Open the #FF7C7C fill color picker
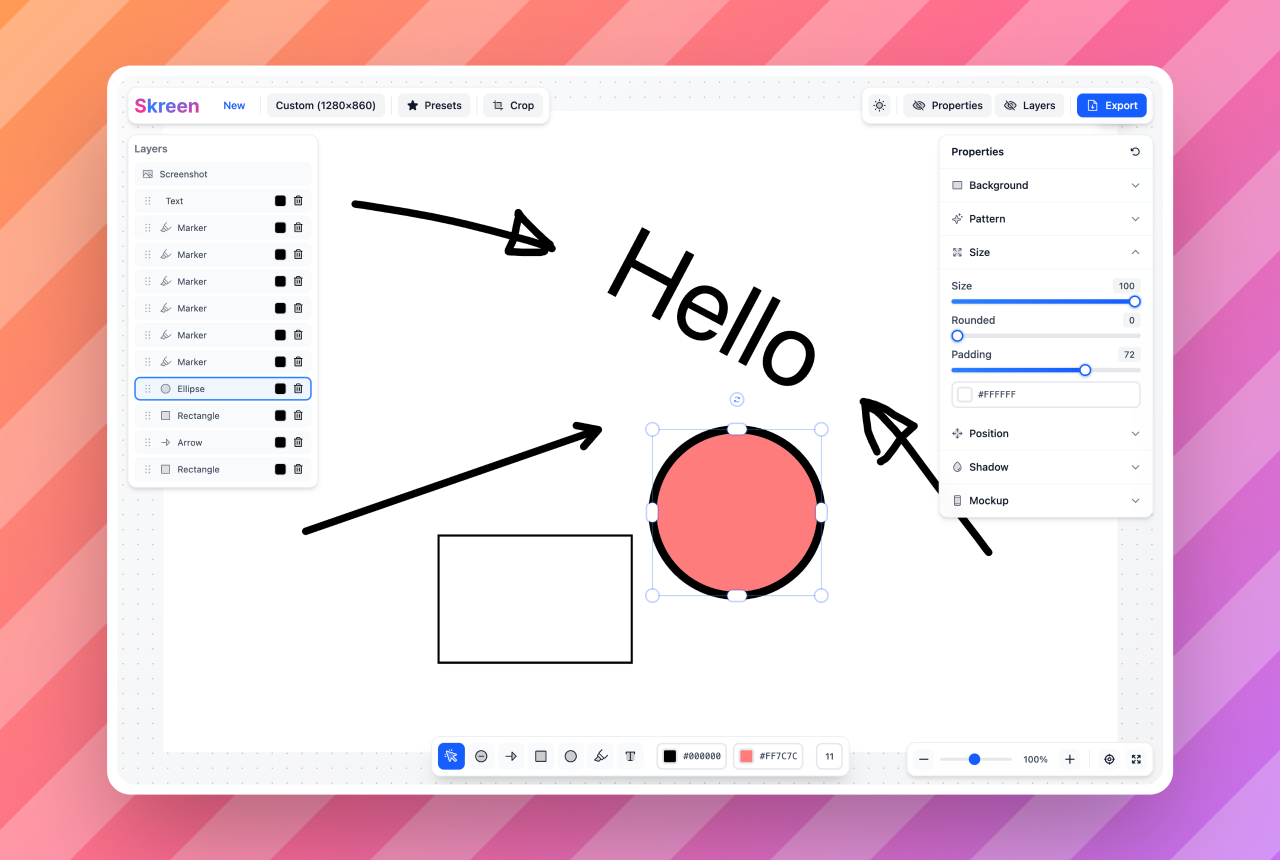Image resolution: width=1280 pixels, height=860 pixels. pos(768,756)
